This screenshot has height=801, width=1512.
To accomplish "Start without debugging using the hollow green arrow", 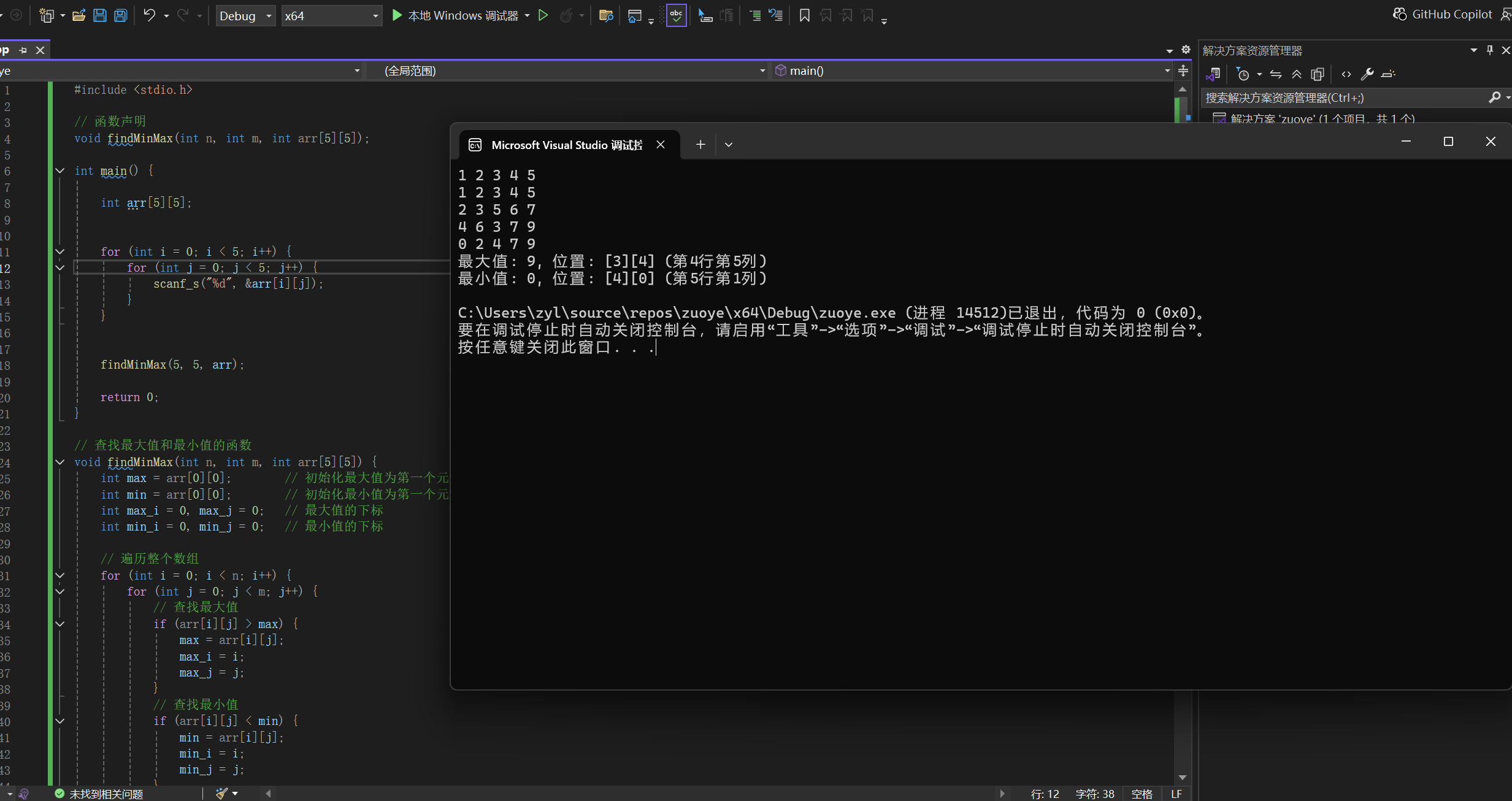I will point(543,15).
